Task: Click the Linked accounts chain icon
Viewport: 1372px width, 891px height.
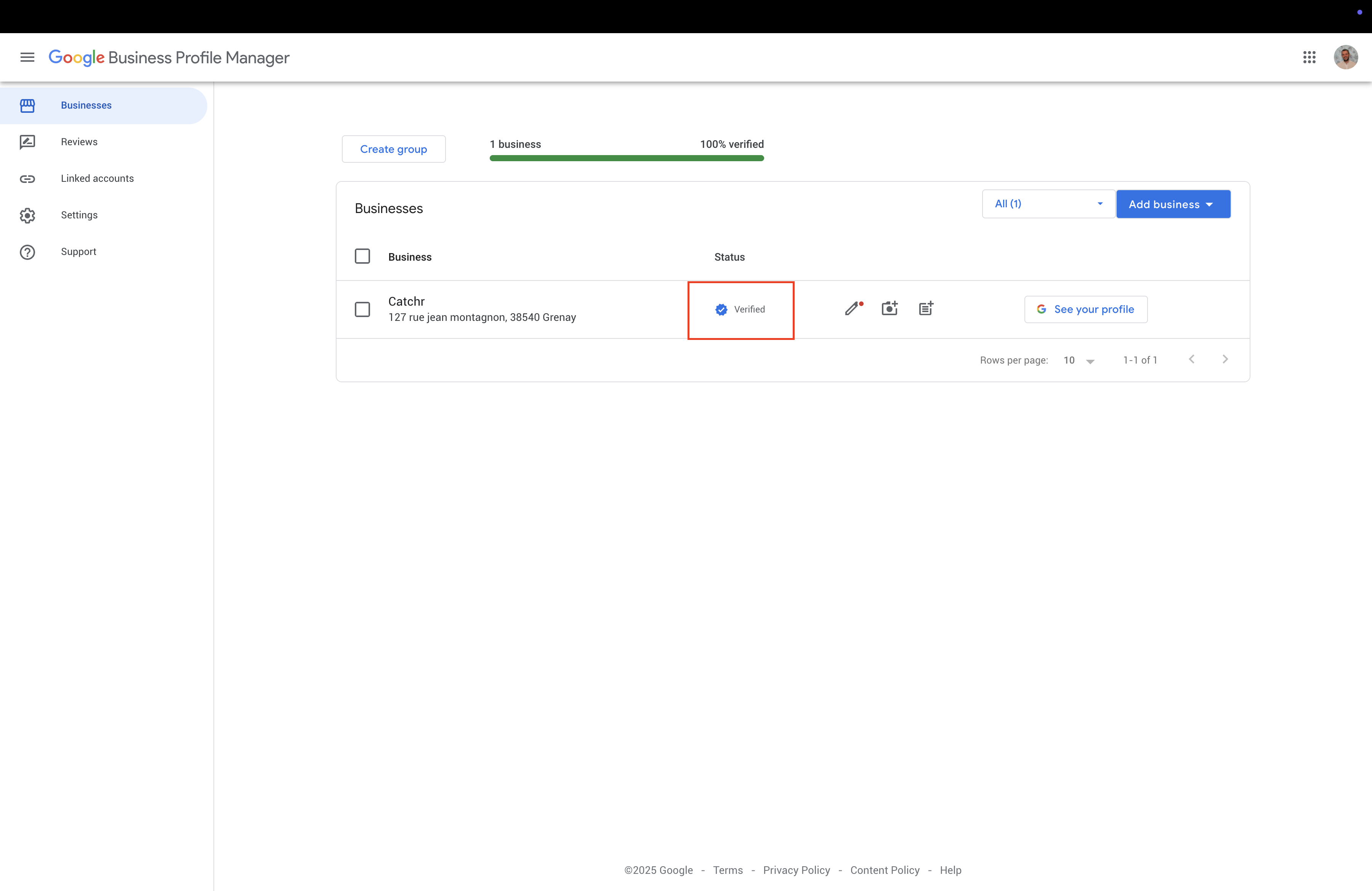Action: point(27,179)
